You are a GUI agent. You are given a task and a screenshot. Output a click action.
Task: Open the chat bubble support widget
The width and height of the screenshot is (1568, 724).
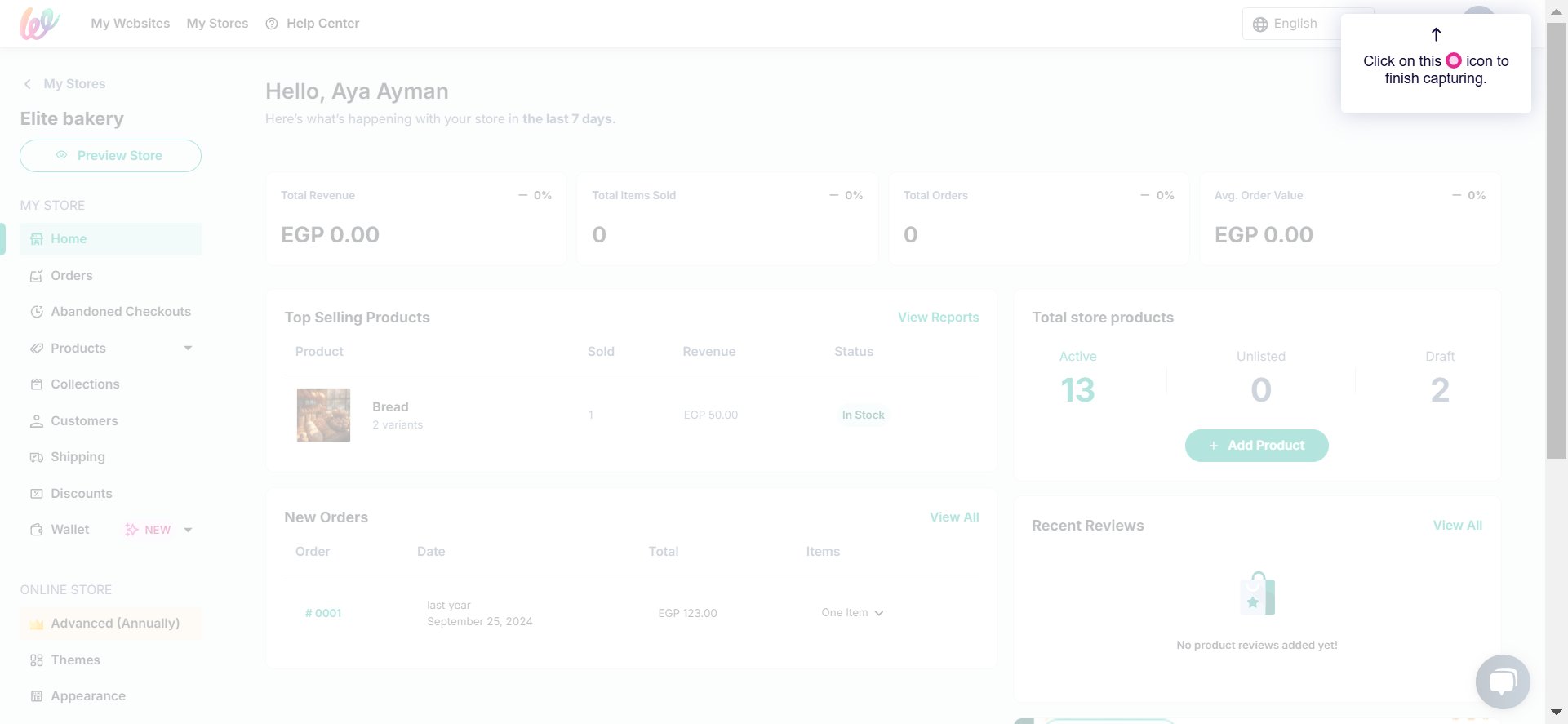pyautogui.click(x=1503, y=682)
